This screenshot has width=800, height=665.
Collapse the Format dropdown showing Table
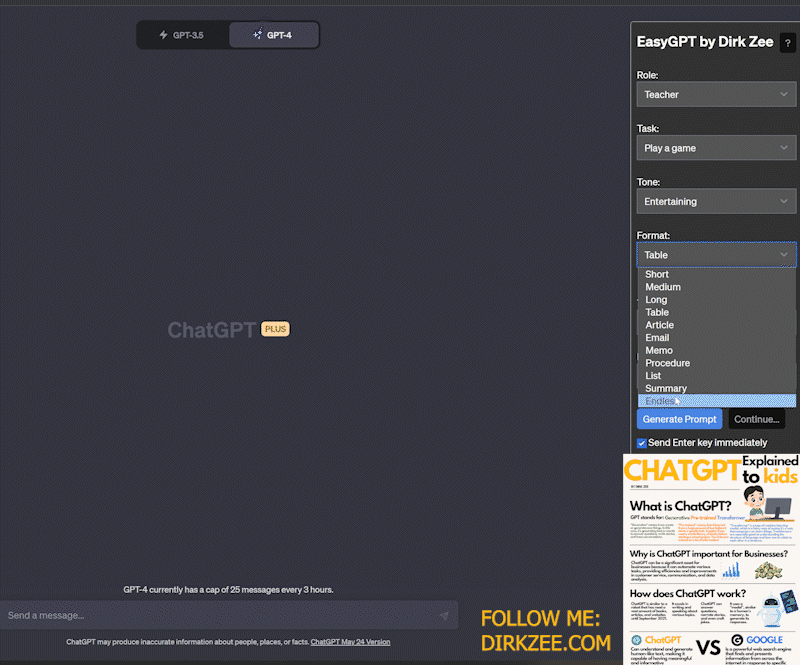[716, 255]
